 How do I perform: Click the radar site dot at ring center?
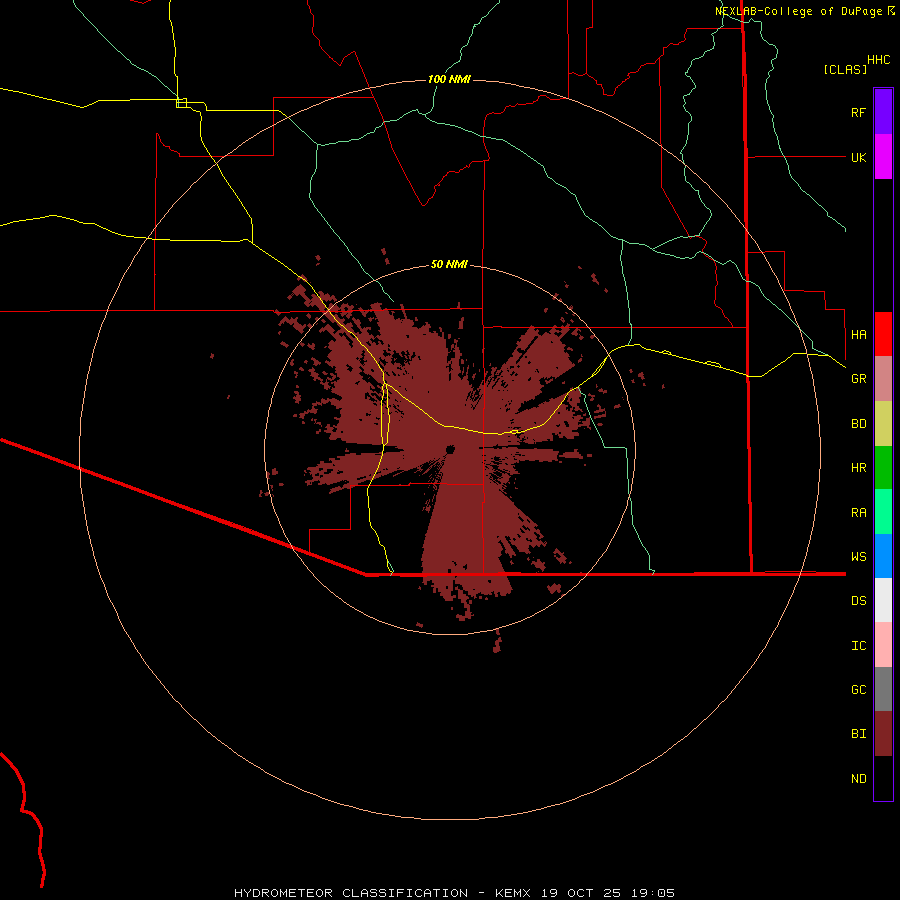click(x=450, y=449)
